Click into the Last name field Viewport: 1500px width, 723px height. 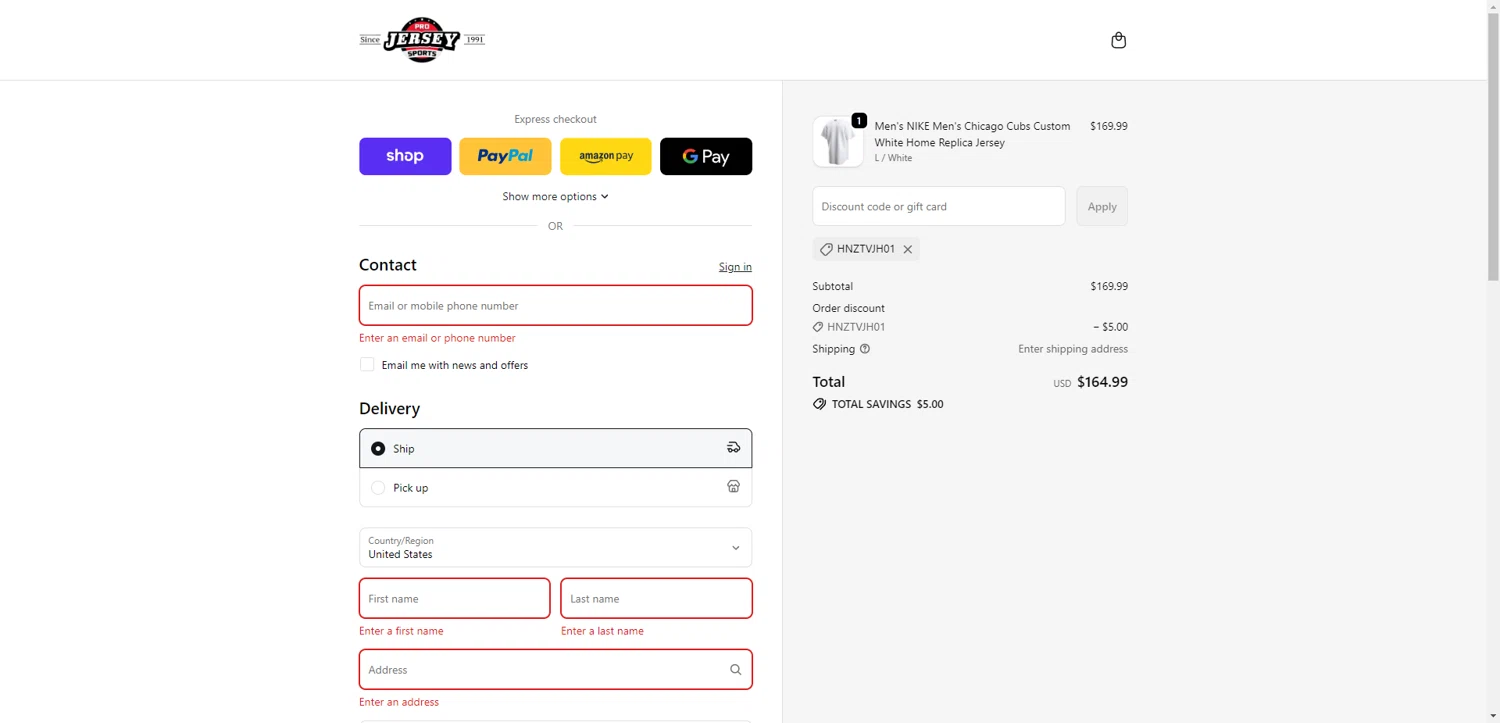[x=656, y=598]
